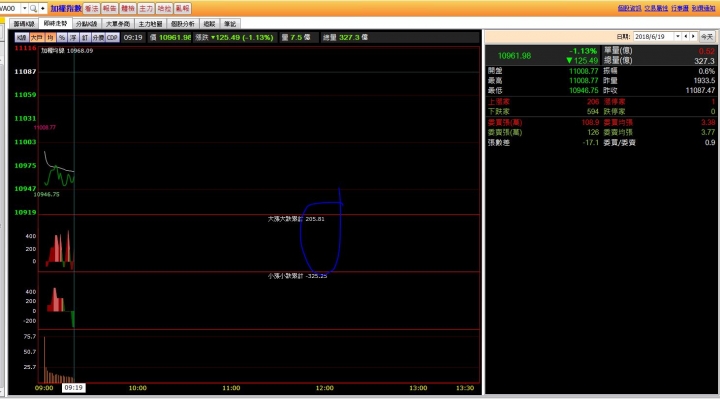Toggle the 均 average line button
This screenshot has width=720, height=399.
click(x=50, y=38)
